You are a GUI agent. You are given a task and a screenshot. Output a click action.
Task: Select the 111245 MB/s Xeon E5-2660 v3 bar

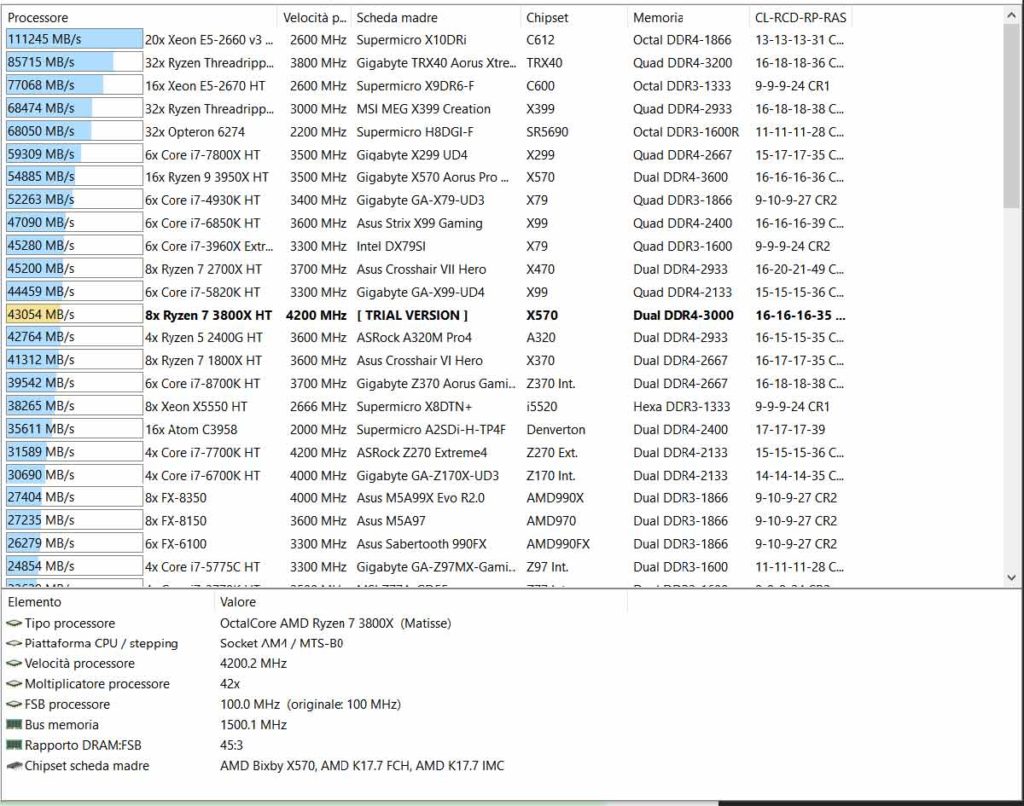pos(74,40)
